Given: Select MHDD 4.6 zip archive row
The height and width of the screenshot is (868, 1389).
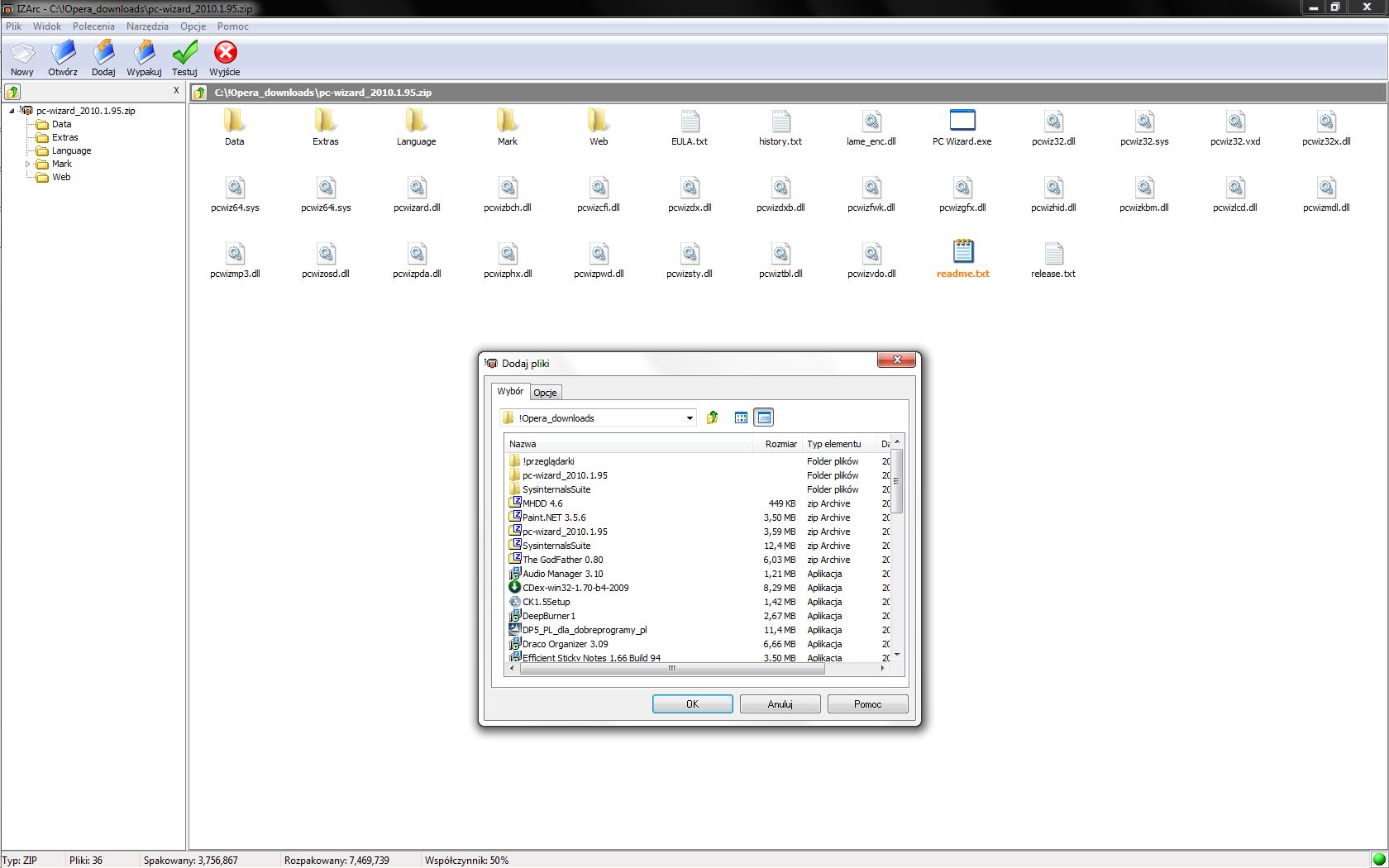Looking at the screenshot, I should point(698,503).
